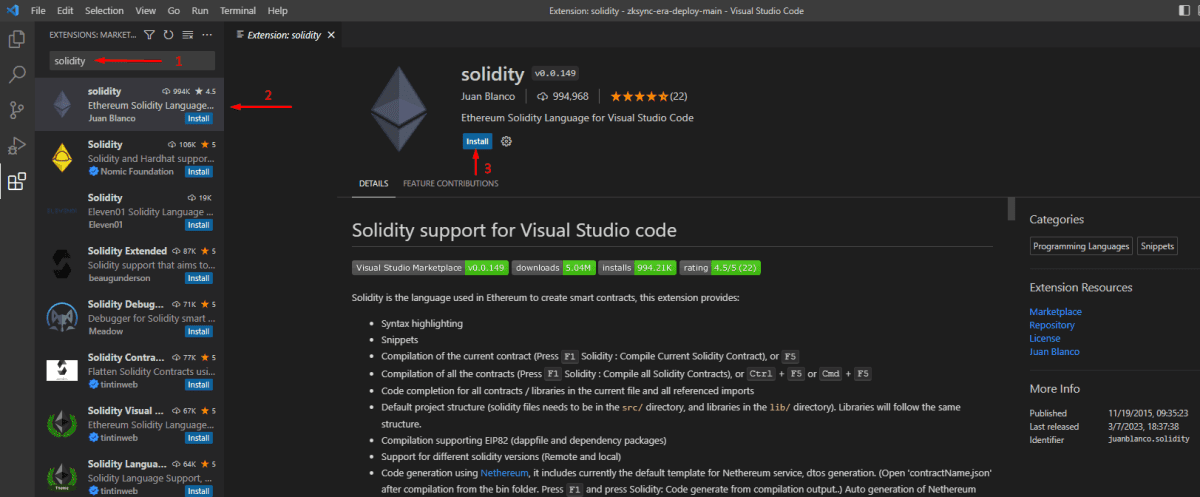Click the Nethereum hyperlink in description
The image size is (1200, 497).
pos(504,471)
